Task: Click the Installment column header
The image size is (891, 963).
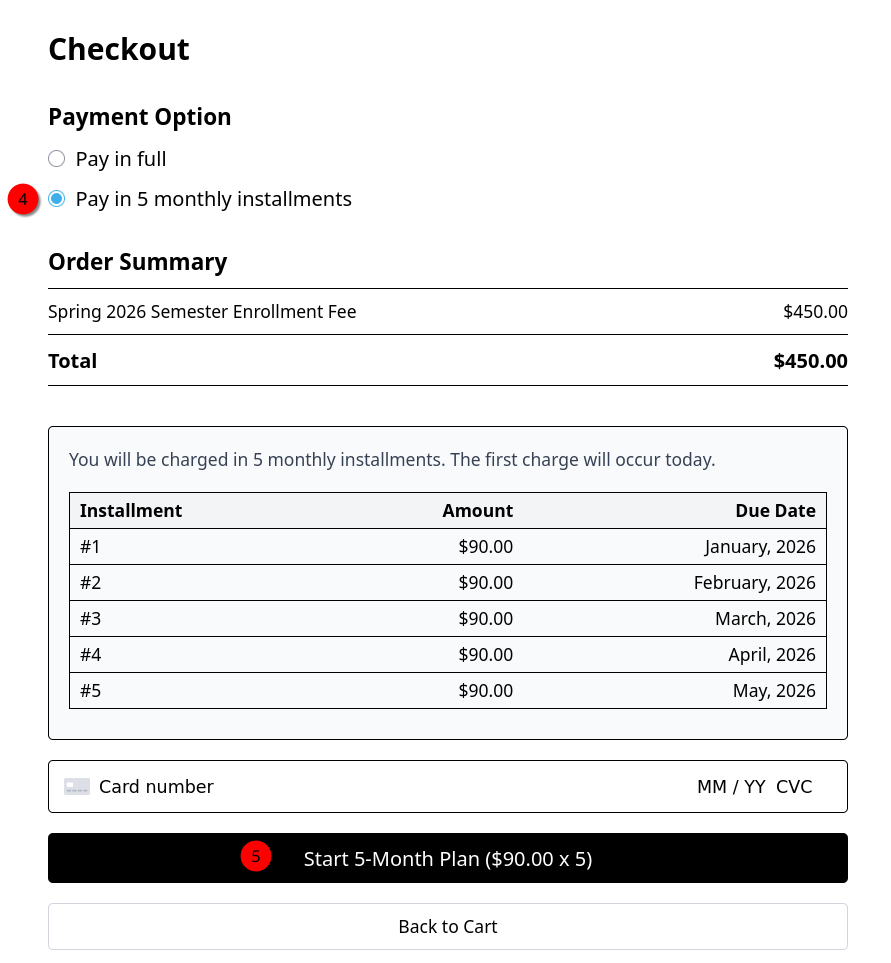Action: (x=131, y=510)
